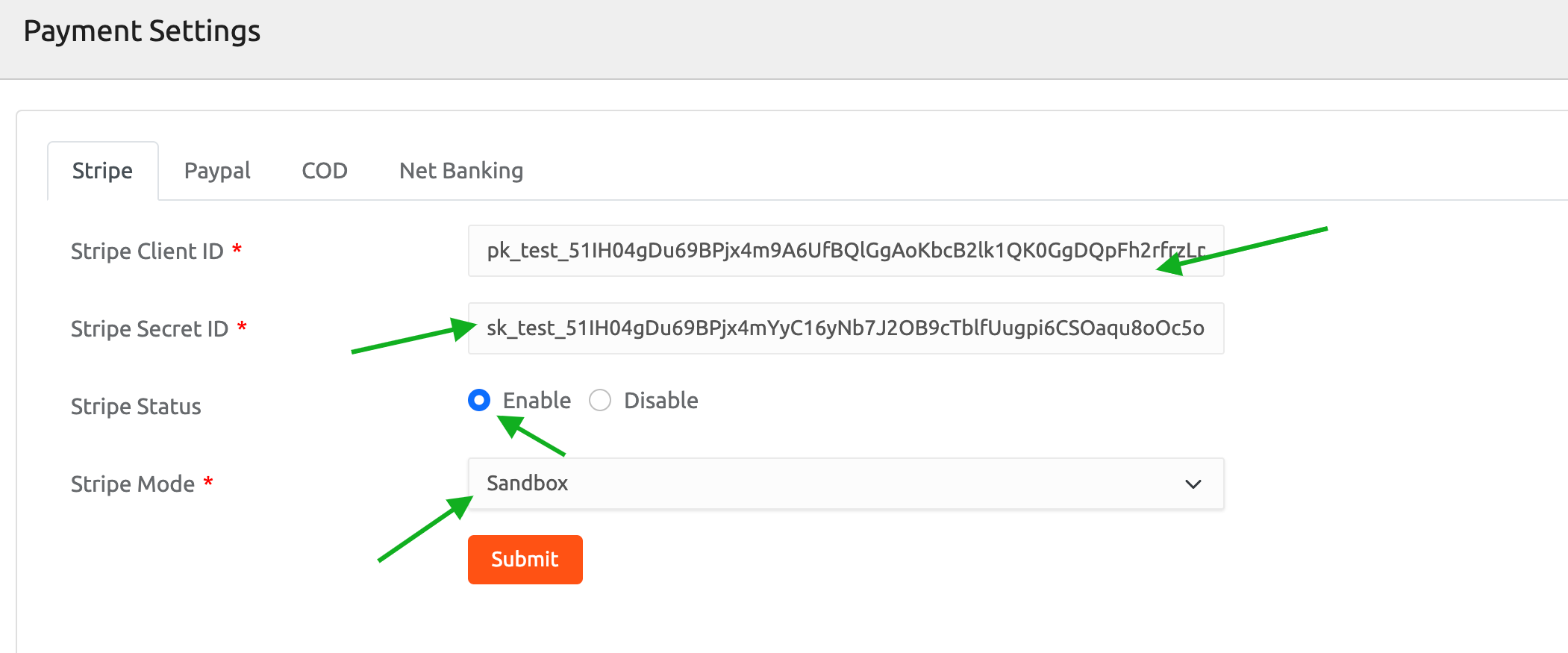The height and width of the screenshot is (653, 1568).
Task: Click the Stripe Secret ID label
Action: click(x=149, y=329)
